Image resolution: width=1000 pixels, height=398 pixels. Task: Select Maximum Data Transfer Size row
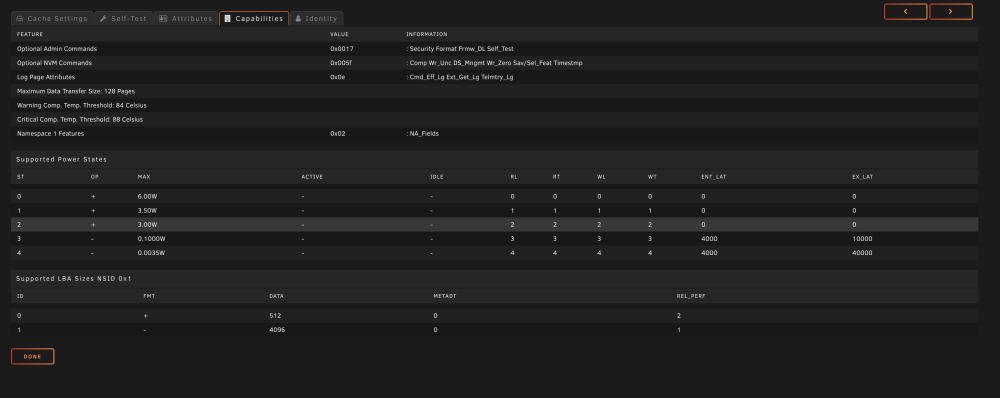(494, 91)
